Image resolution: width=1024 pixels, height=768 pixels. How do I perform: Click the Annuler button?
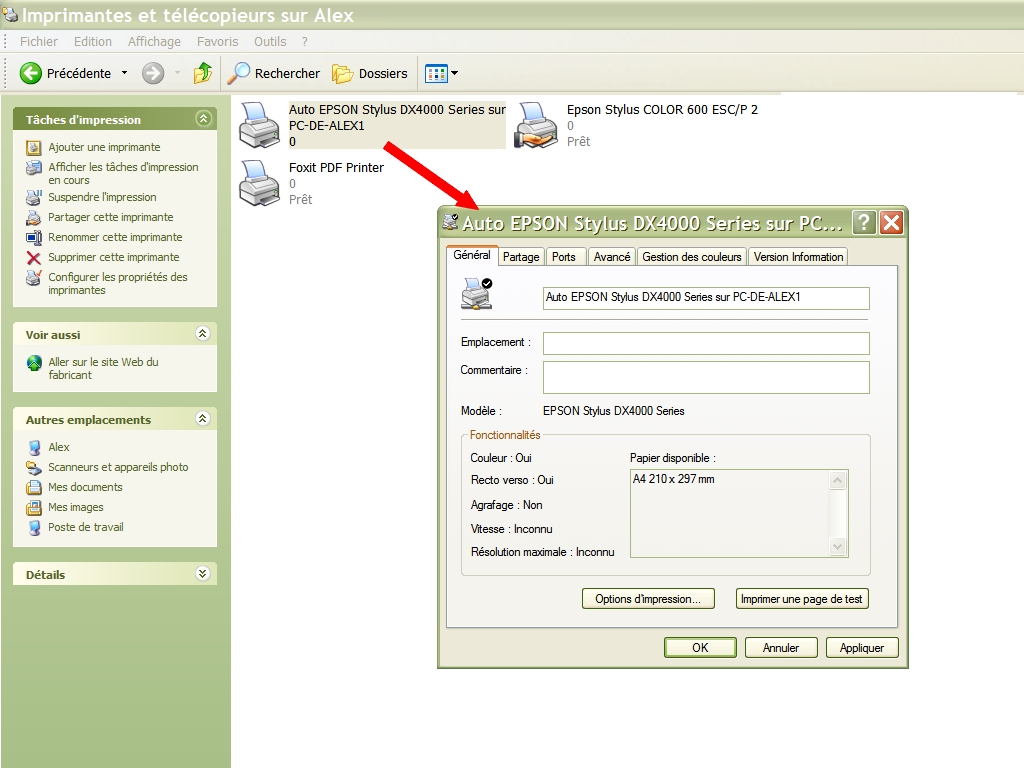pos(781,648)
